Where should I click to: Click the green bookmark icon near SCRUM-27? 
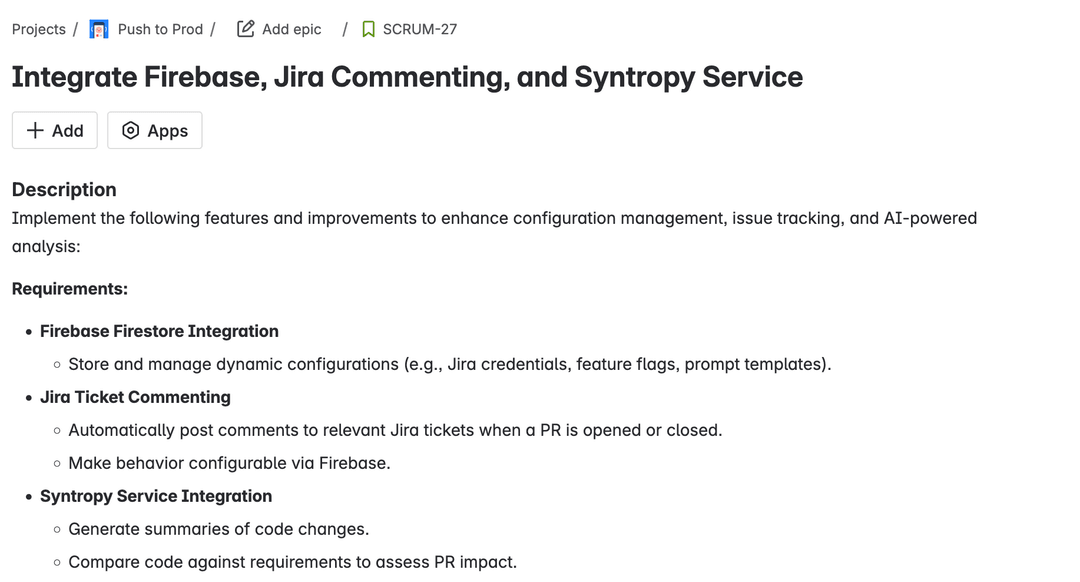368,29
